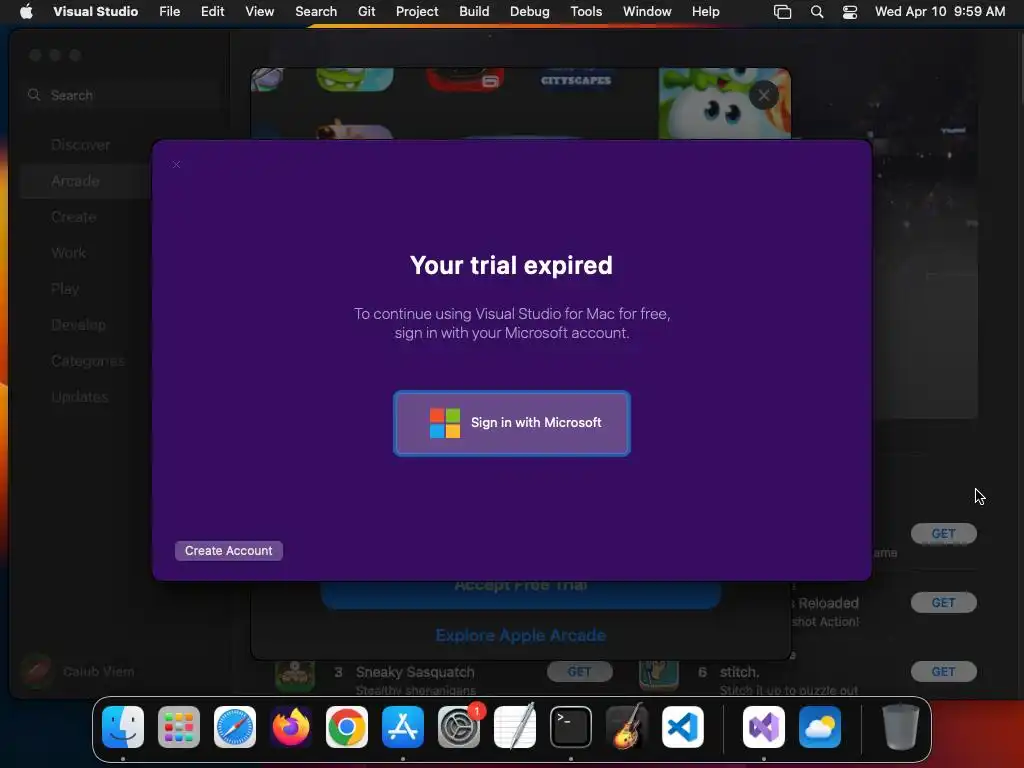The width and height of the screenshot is (1024, 768).
Task: Launch Firefox from the Dock
Action: [291, 727]
